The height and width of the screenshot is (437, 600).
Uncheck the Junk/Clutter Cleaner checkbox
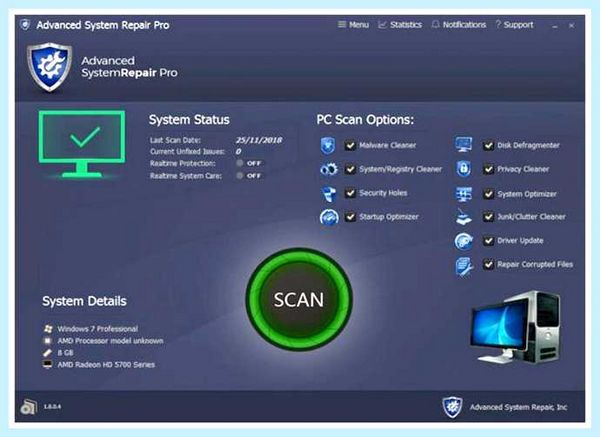488,217
